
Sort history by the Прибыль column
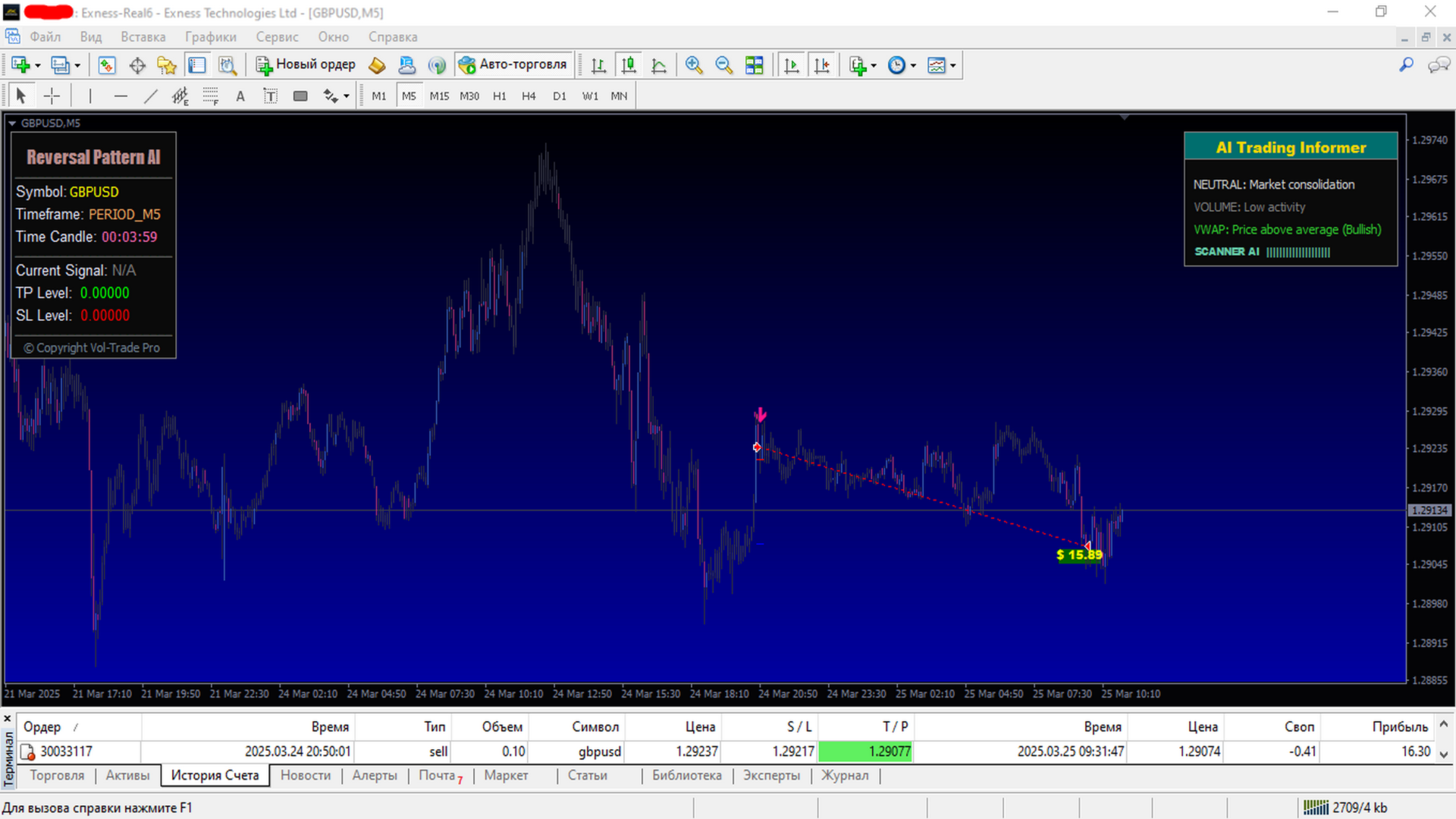tap(1400, 726)
